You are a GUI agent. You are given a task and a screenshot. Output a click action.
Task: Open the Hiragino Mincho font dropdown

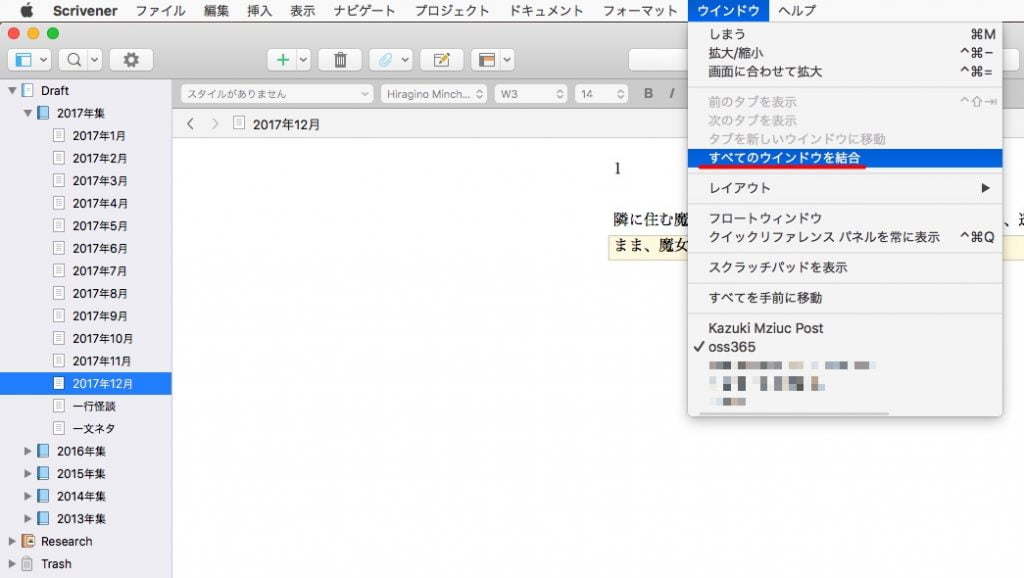[x=434, y=93]
